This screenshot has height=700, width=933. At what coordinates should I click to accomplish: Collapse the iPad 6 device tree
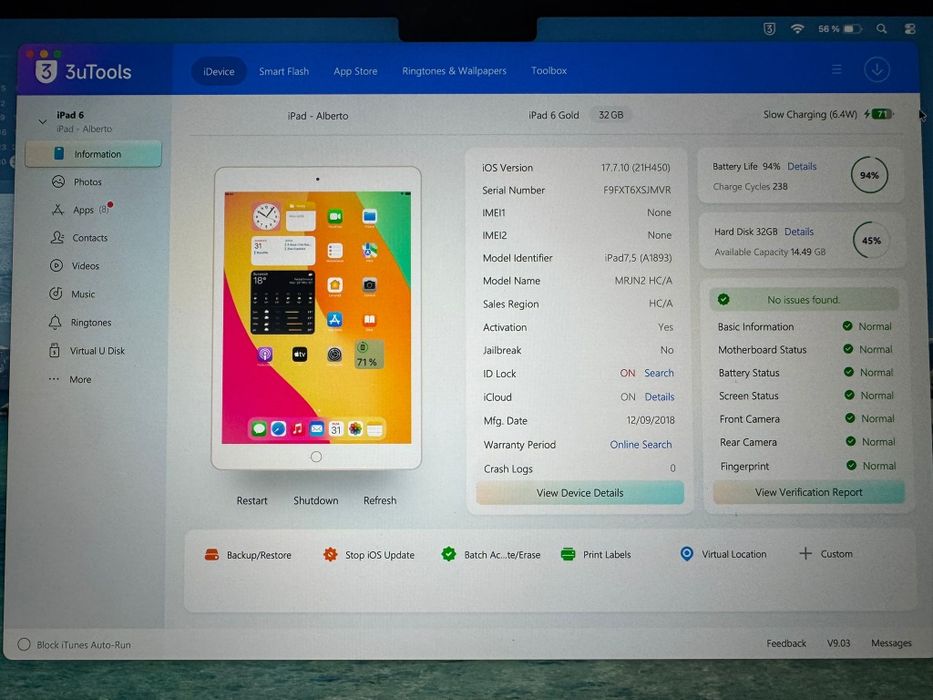click(x=42, y=121)
